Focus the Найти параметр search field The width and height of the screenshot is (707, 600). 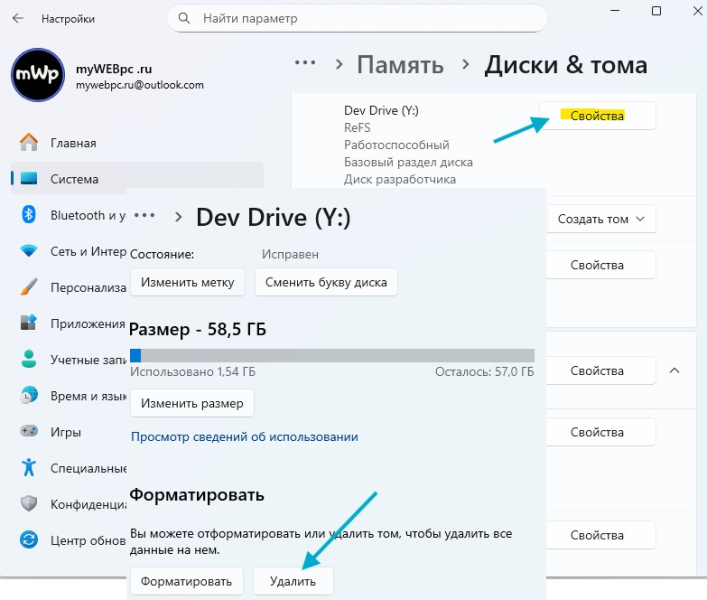tap(357, 18)
